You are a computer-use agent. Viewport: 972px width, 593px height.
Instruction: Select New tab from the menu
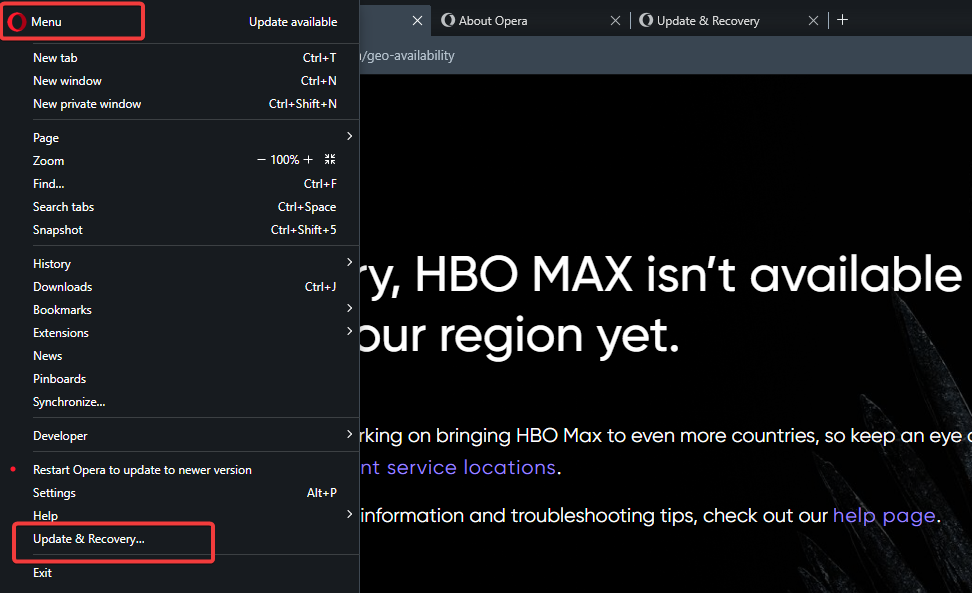tap(185, 58)
